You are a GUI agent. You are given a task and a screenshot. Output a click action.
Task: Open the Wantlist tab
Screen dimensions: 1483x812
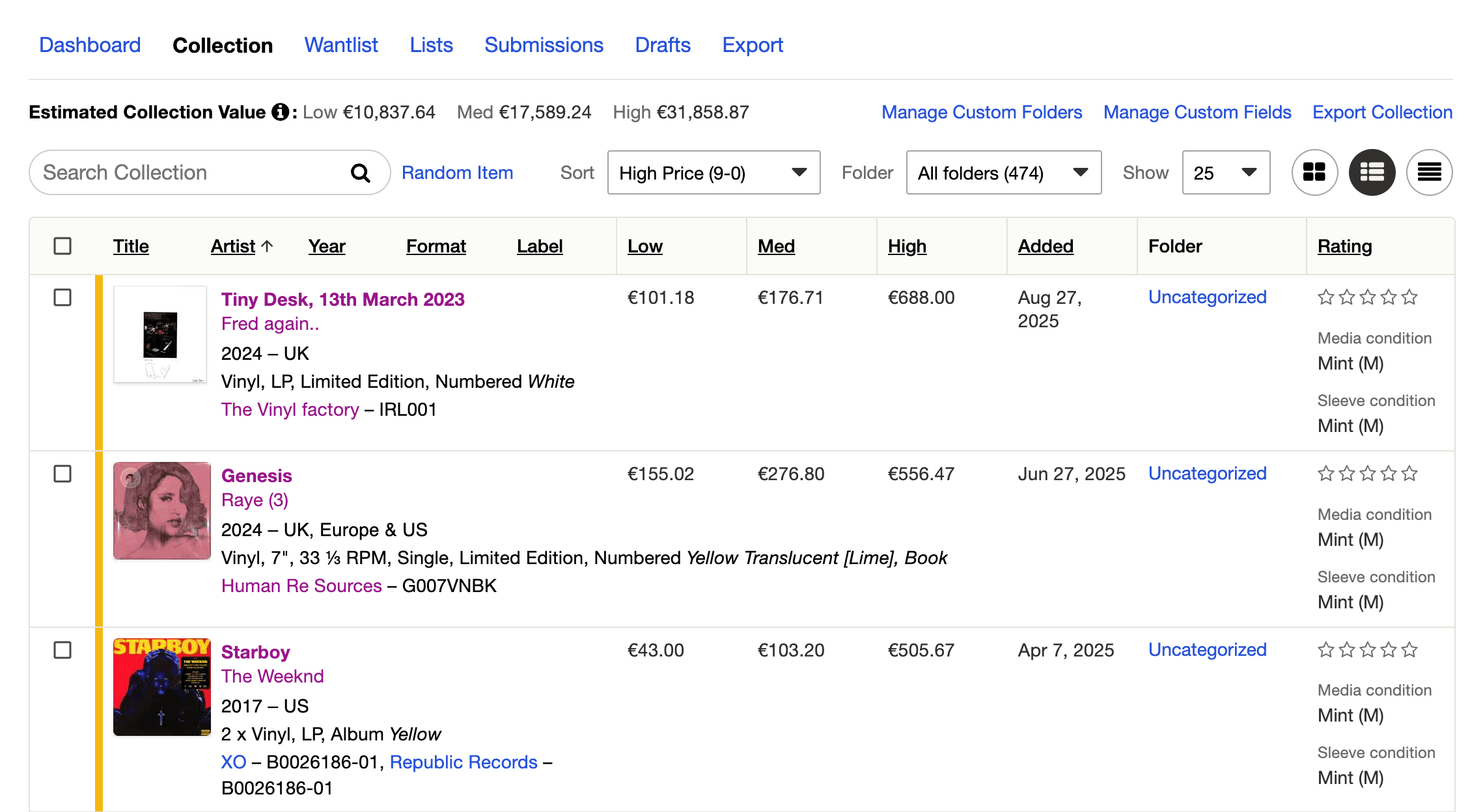tap(341, 45)
